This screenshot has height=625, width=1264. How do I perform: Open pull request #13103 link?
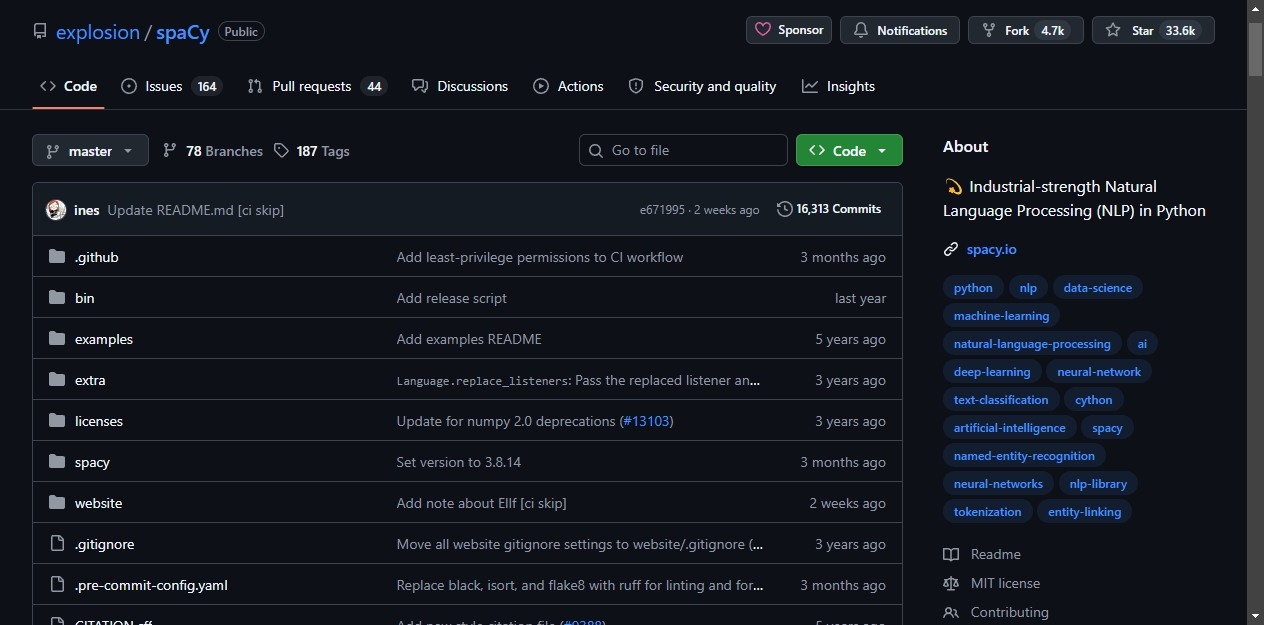click(646, 421)
